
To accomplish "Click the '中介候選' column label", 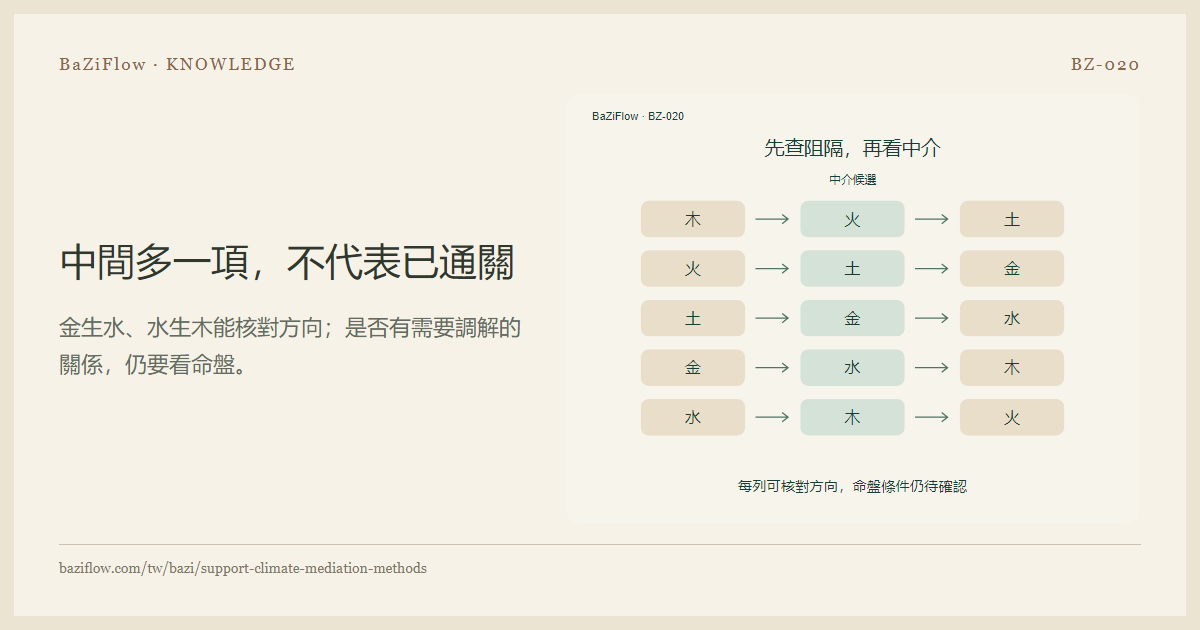I will pos(852,180).
